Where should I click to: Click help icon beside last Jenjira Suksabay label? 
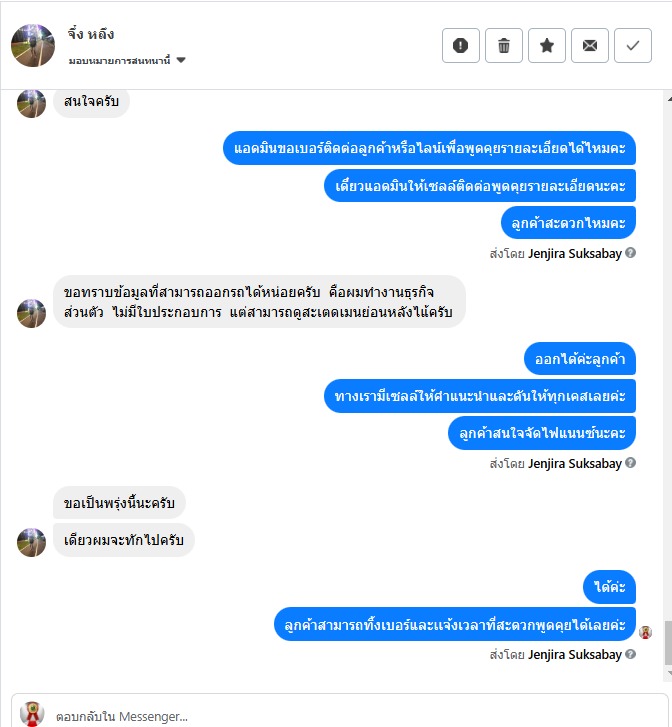pyautogui.click(x=630, y=654)
